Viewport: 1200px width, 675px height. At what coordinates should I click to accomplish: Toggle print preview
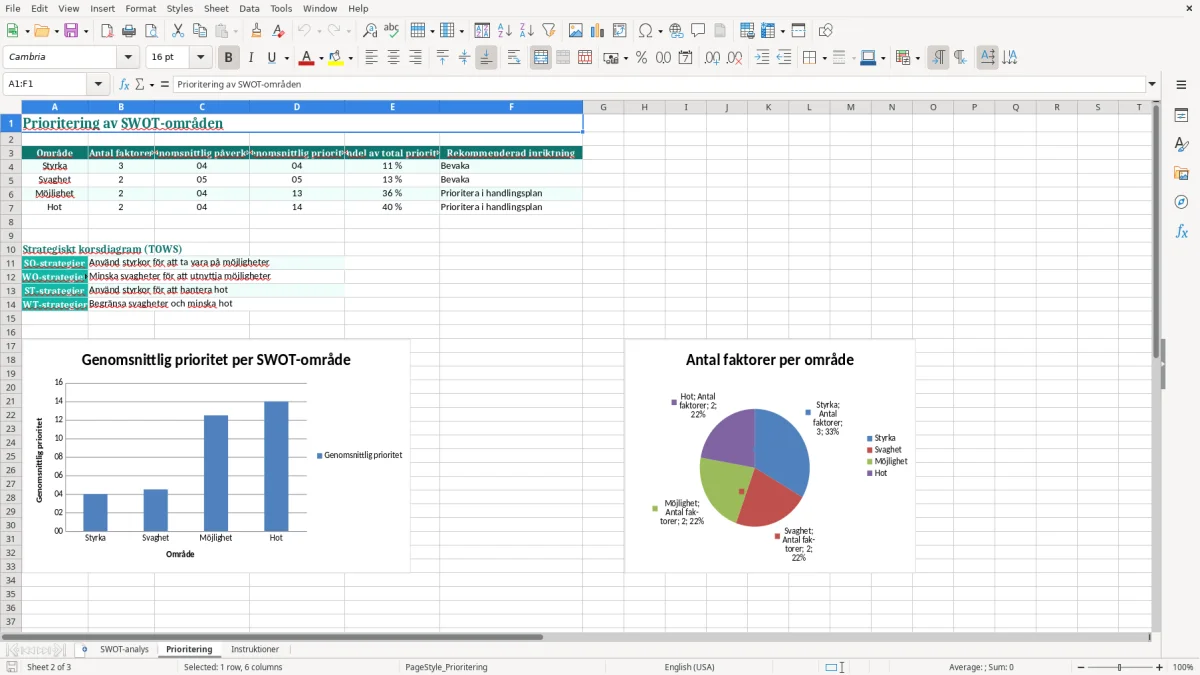click(151, 31)
